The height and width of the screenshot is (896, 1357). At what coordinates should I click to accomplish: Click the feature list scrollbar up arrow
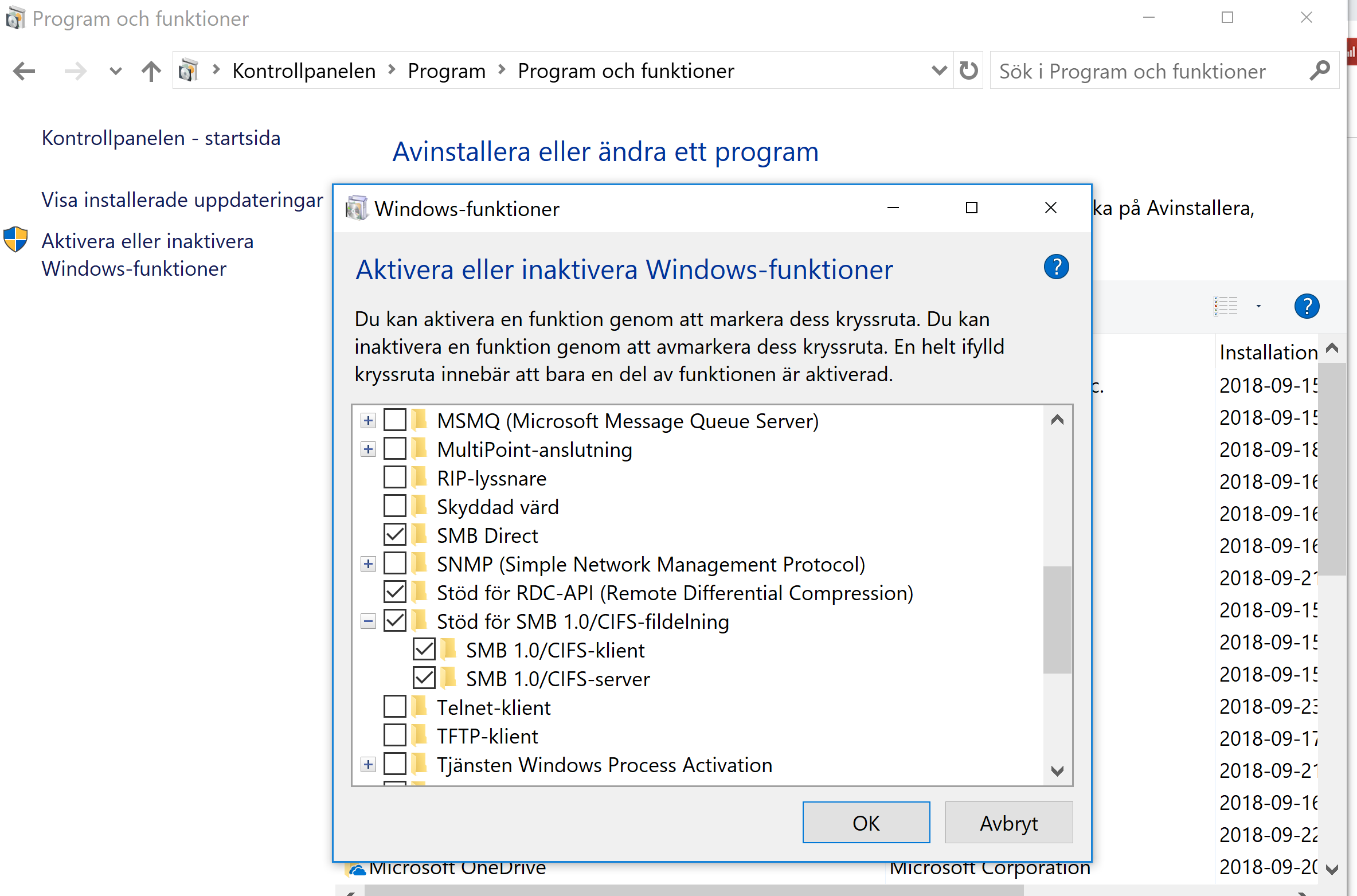point(1058,420)
